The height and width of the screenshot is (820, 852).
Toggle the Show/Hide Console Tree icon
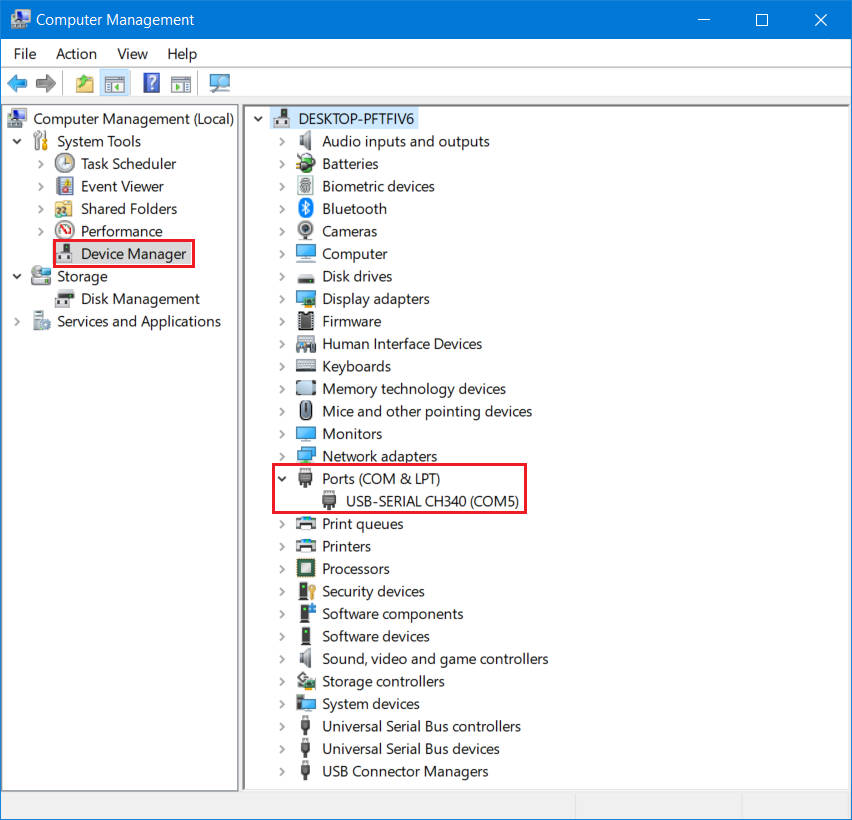click(114, 83)
